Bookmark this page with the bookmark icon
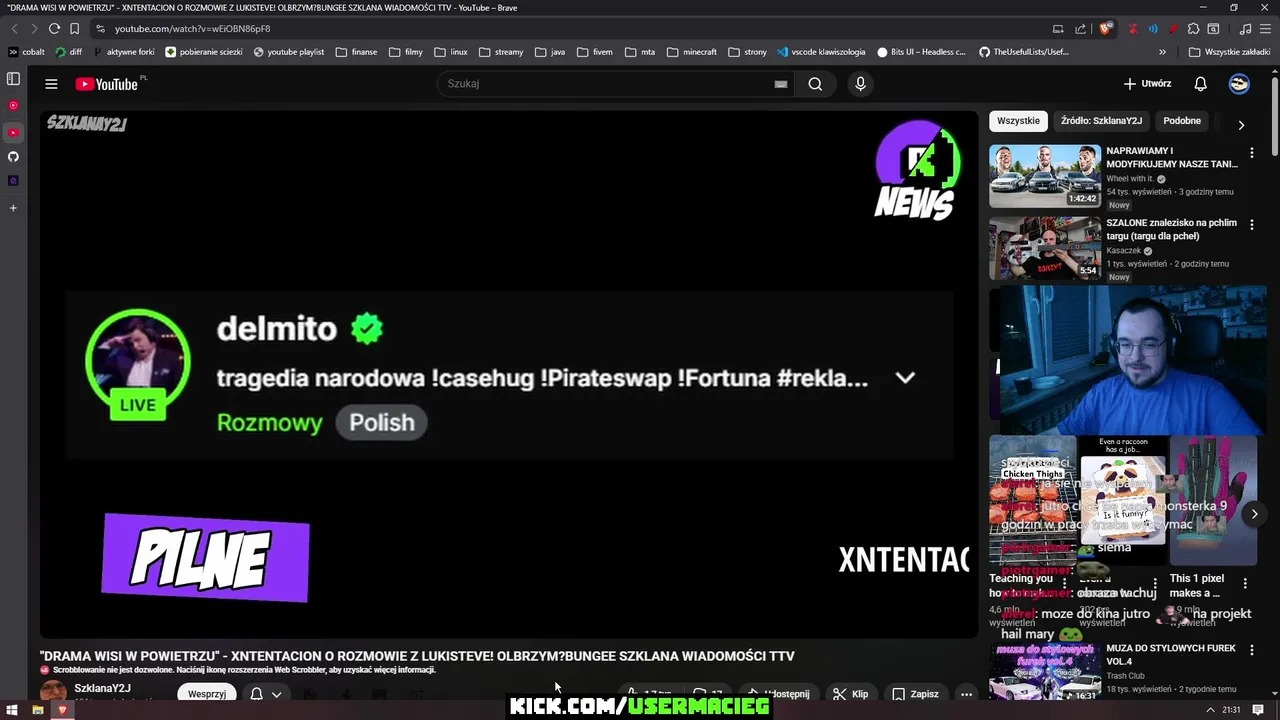 [74, 29]
